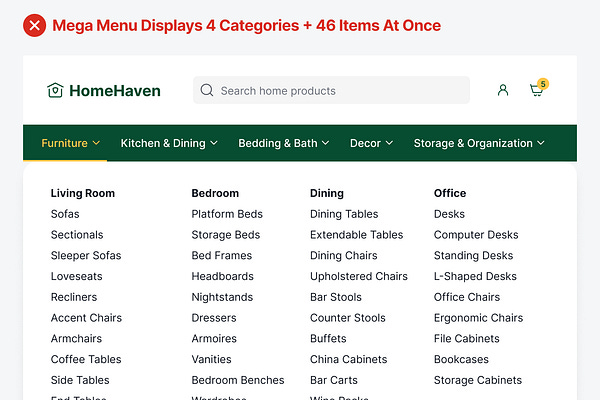
Task: Click the HomeHaven house logo icon
Action: point(55,90)
